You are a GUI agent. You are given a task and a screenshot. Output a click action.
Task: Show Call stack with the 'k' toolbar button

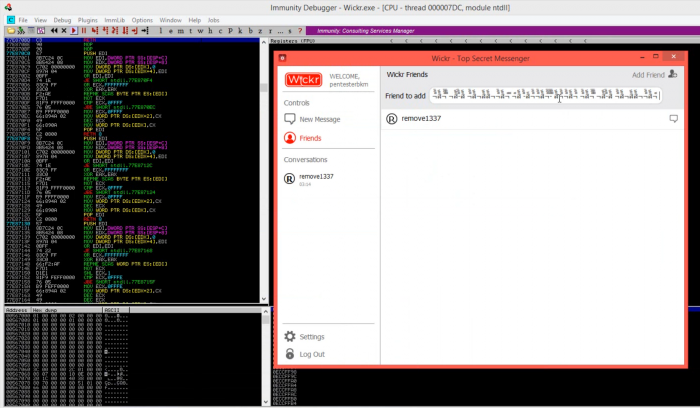coord(240,31)
